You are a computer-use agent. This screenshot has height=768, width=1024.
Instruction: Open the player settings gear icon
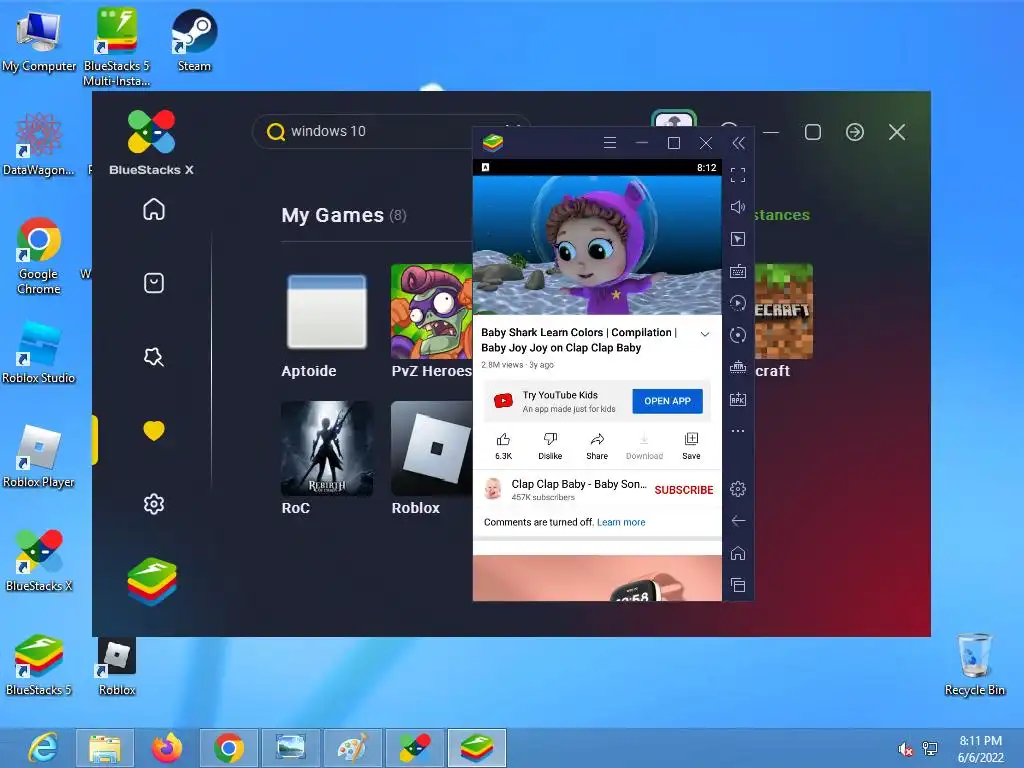coord(738,489)
